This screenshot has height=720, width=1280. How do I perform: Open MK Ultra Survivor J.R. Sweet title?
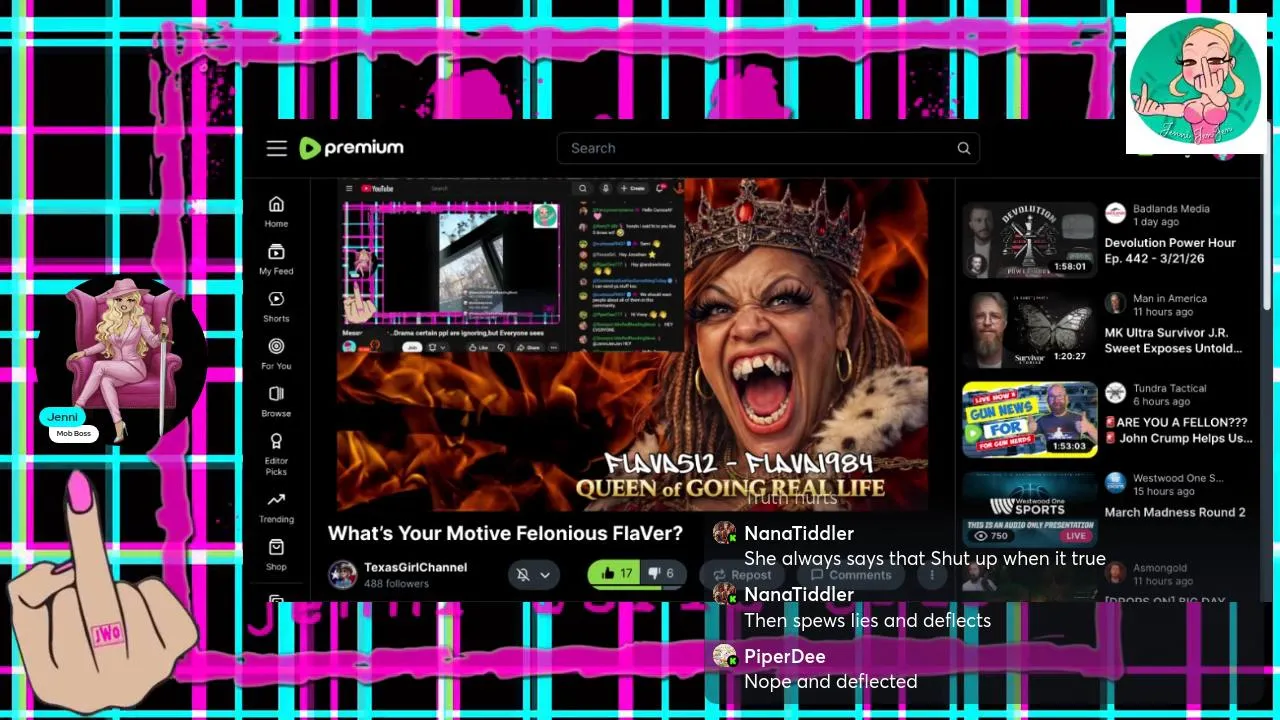point(1173,340)
